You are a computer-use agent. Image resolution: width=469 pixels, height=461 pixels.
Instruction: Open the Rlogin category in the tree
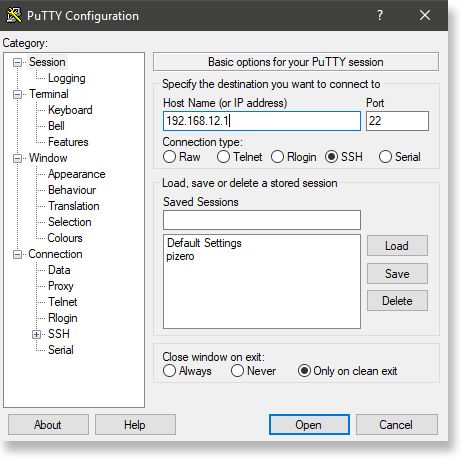63,318
